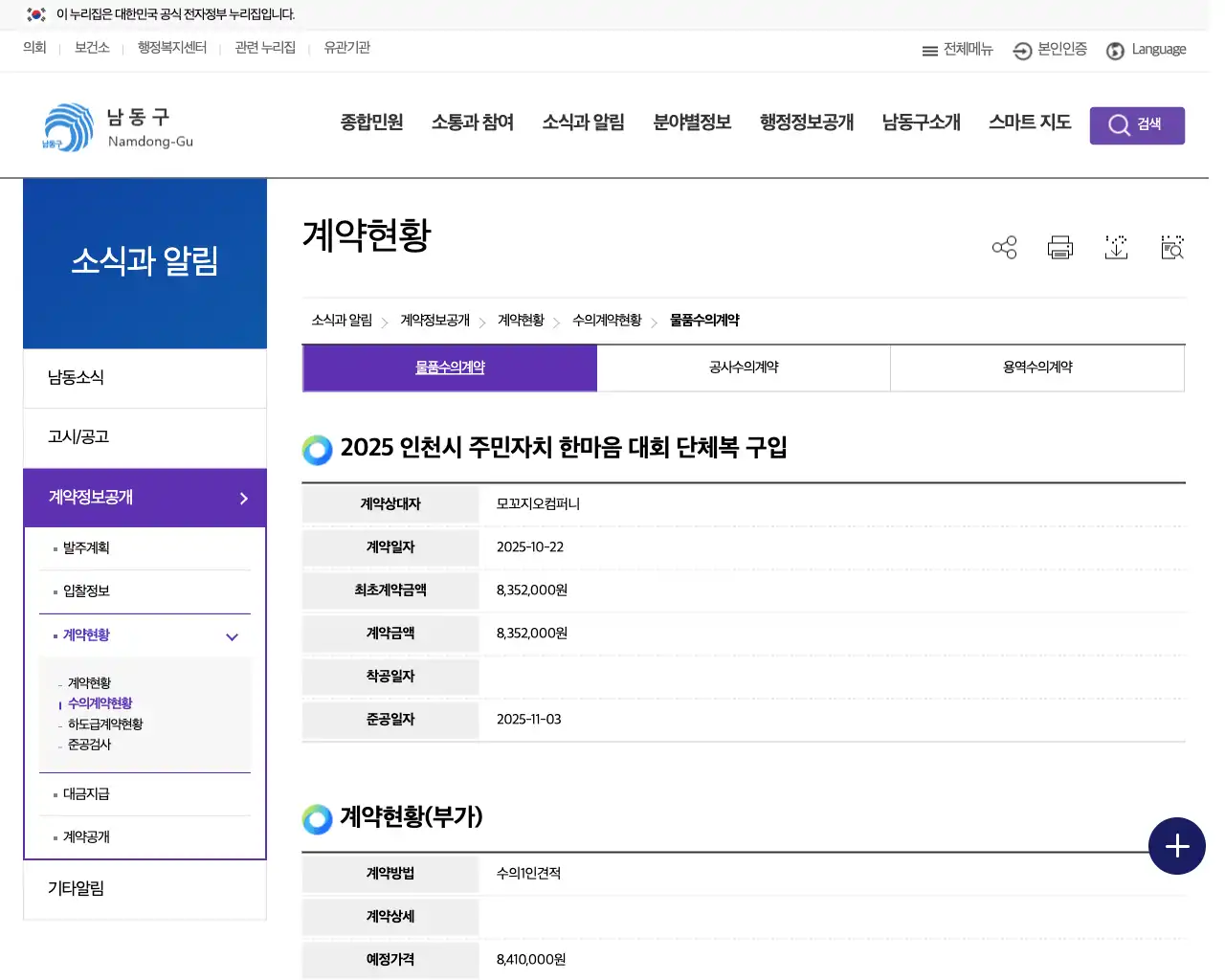Switch to the 용역수의계약 tab

tap(1037, 367)
